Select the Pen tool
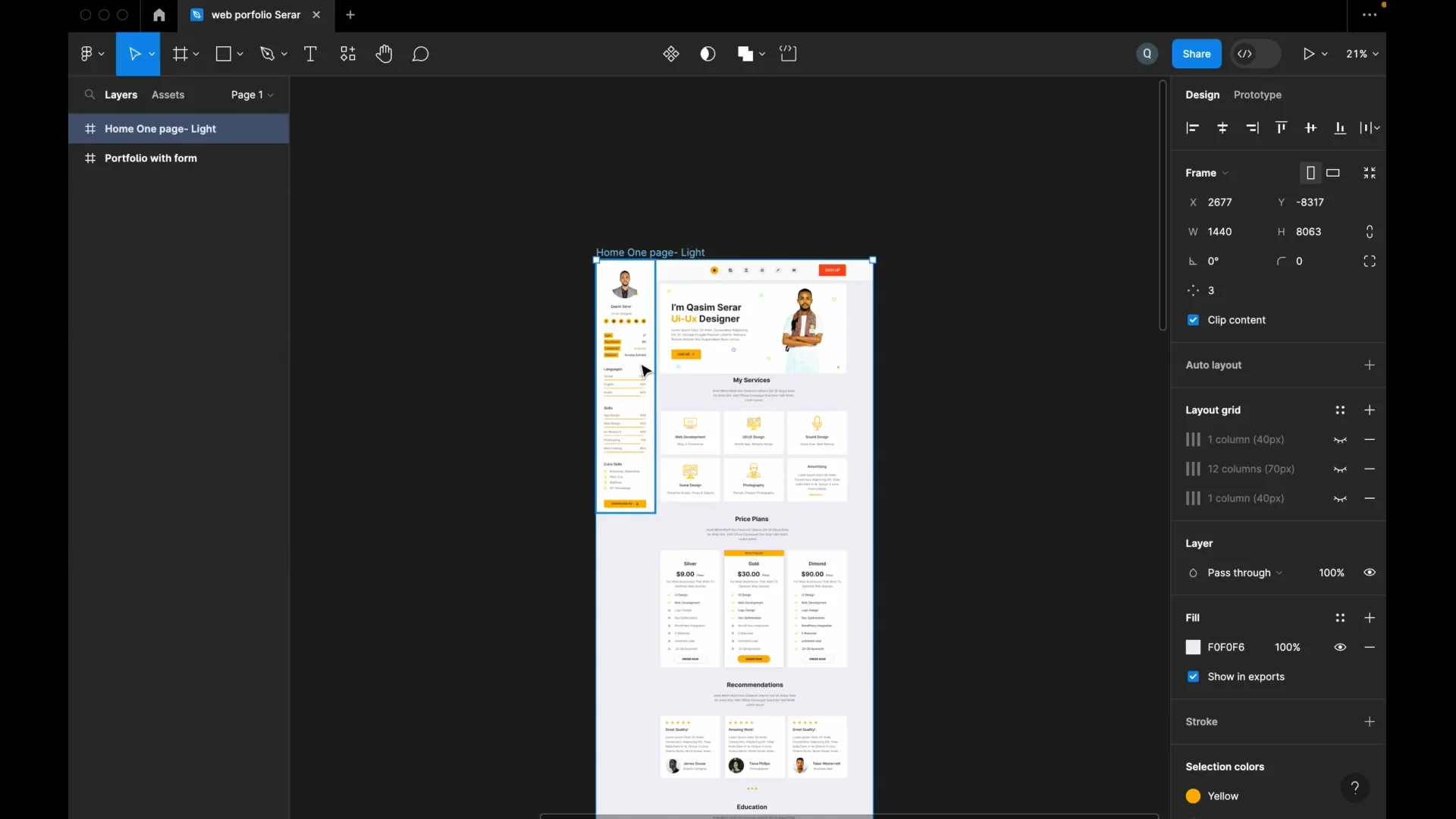Viewport: 1456px width, 819px height. point(267,54)
